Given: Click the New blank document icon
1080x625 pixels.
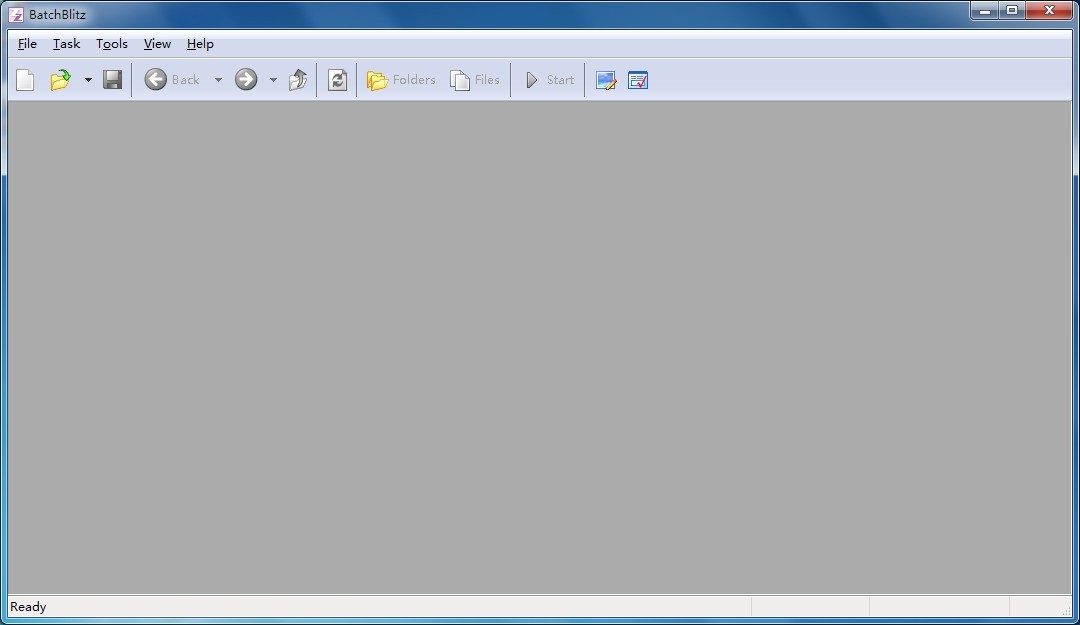Looking at the screenshot, I should point(25,80).
